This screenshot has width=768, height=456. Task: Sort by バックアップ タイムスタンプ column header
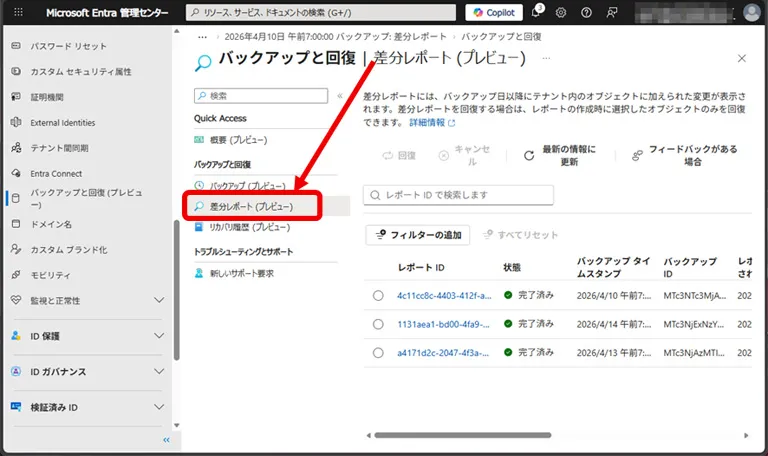613,267
